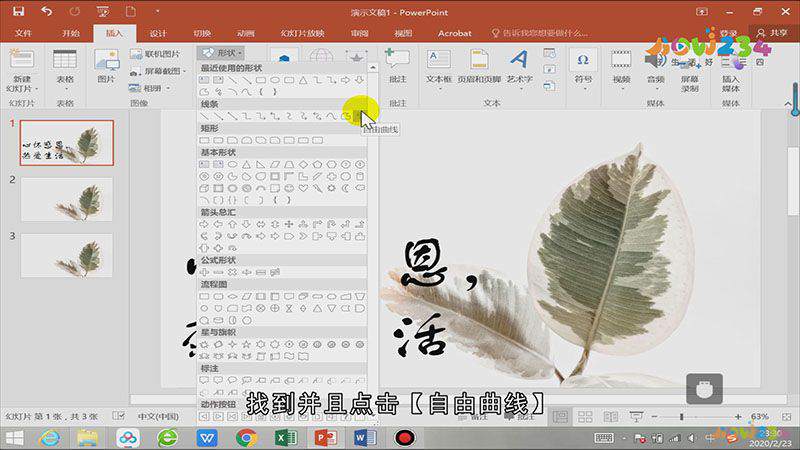Image resolution: width=800 pixels, height=450 pixels.
Task: Click the zoom in plus button
Action: (x=738, y=417)
